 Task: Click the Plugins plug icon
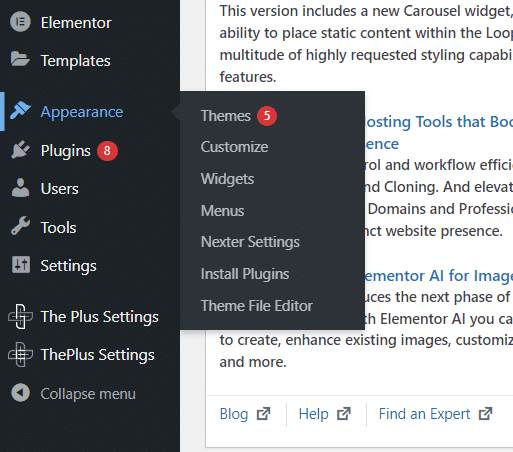click(x=20, y=150)
